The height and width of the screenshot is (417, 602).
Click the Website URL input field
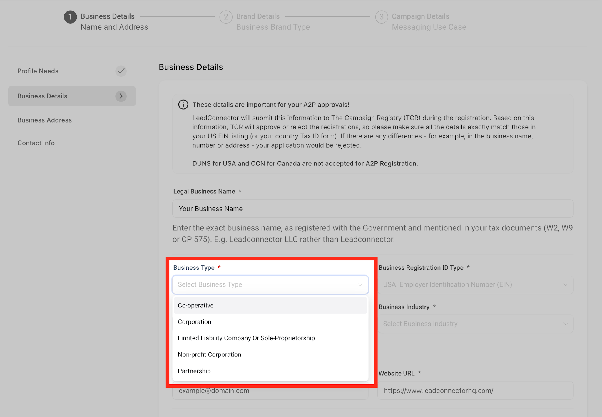(x=475, y=391)
